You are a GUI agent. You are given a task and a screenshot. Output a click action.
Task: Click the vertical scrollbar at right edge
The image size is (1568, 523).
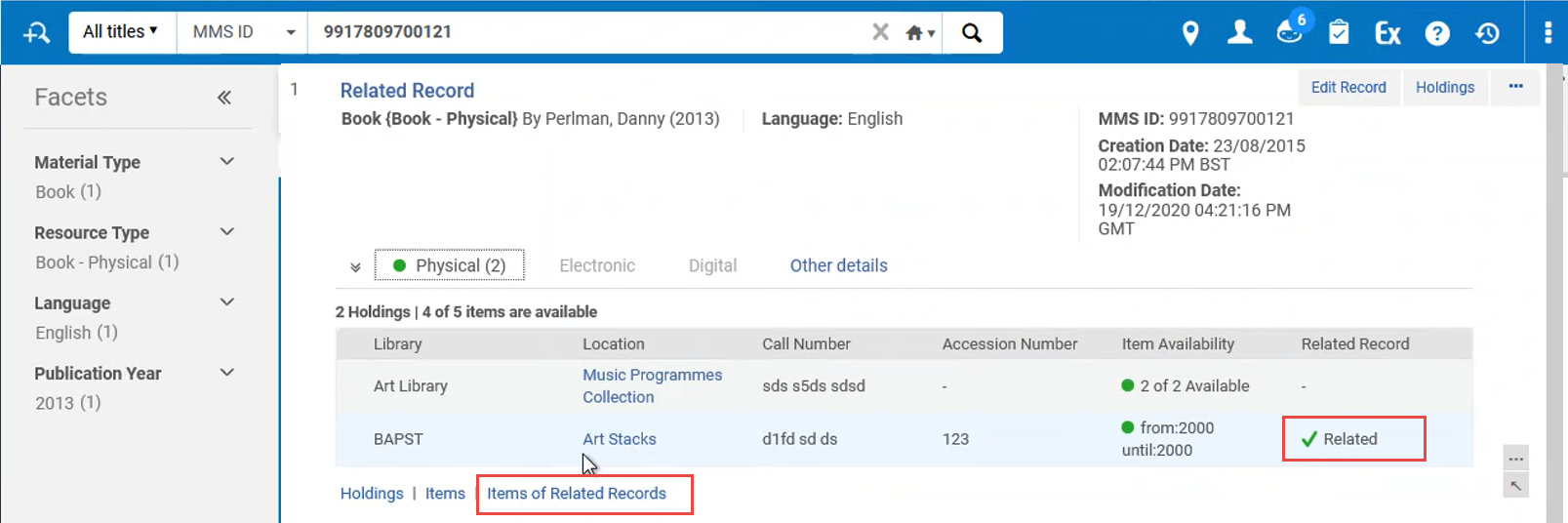click(1556, 293)
